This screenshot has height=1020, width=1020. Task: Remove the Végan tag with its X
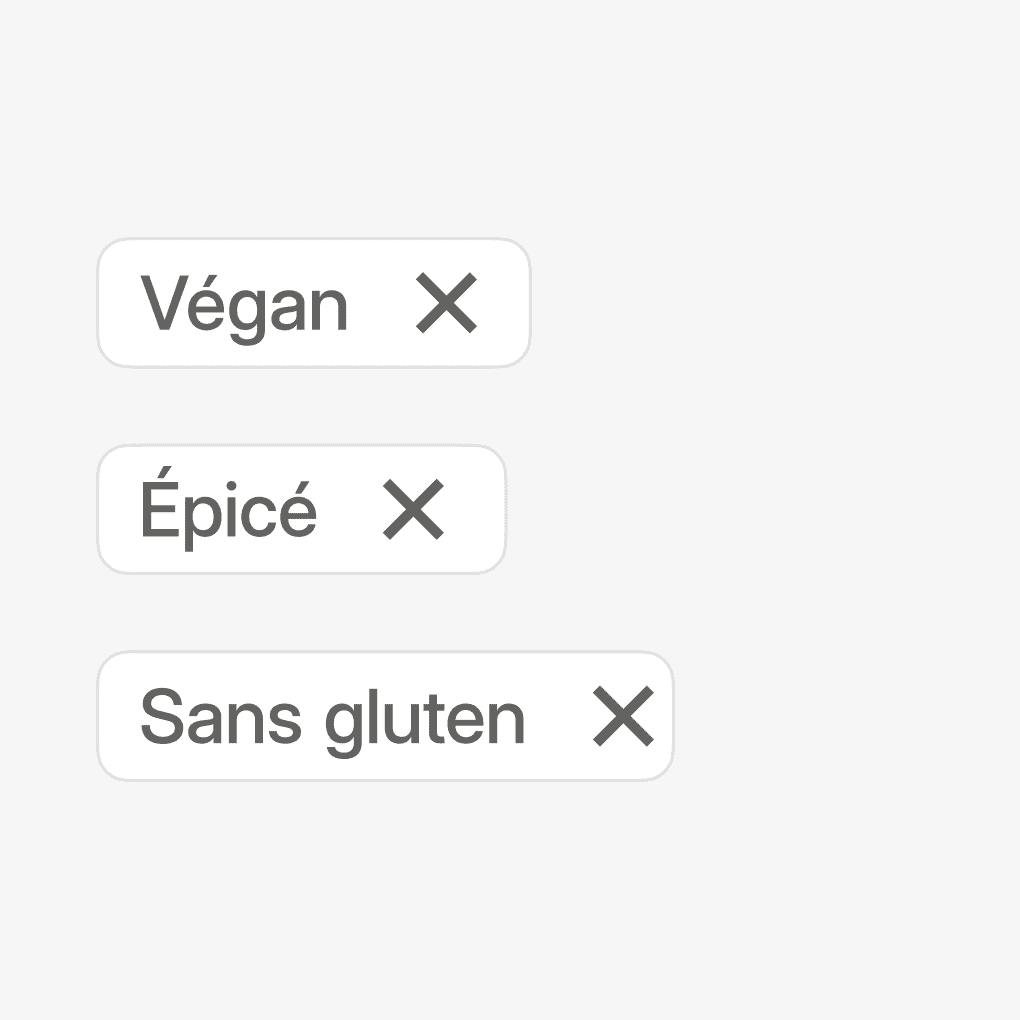pos(447,303)
